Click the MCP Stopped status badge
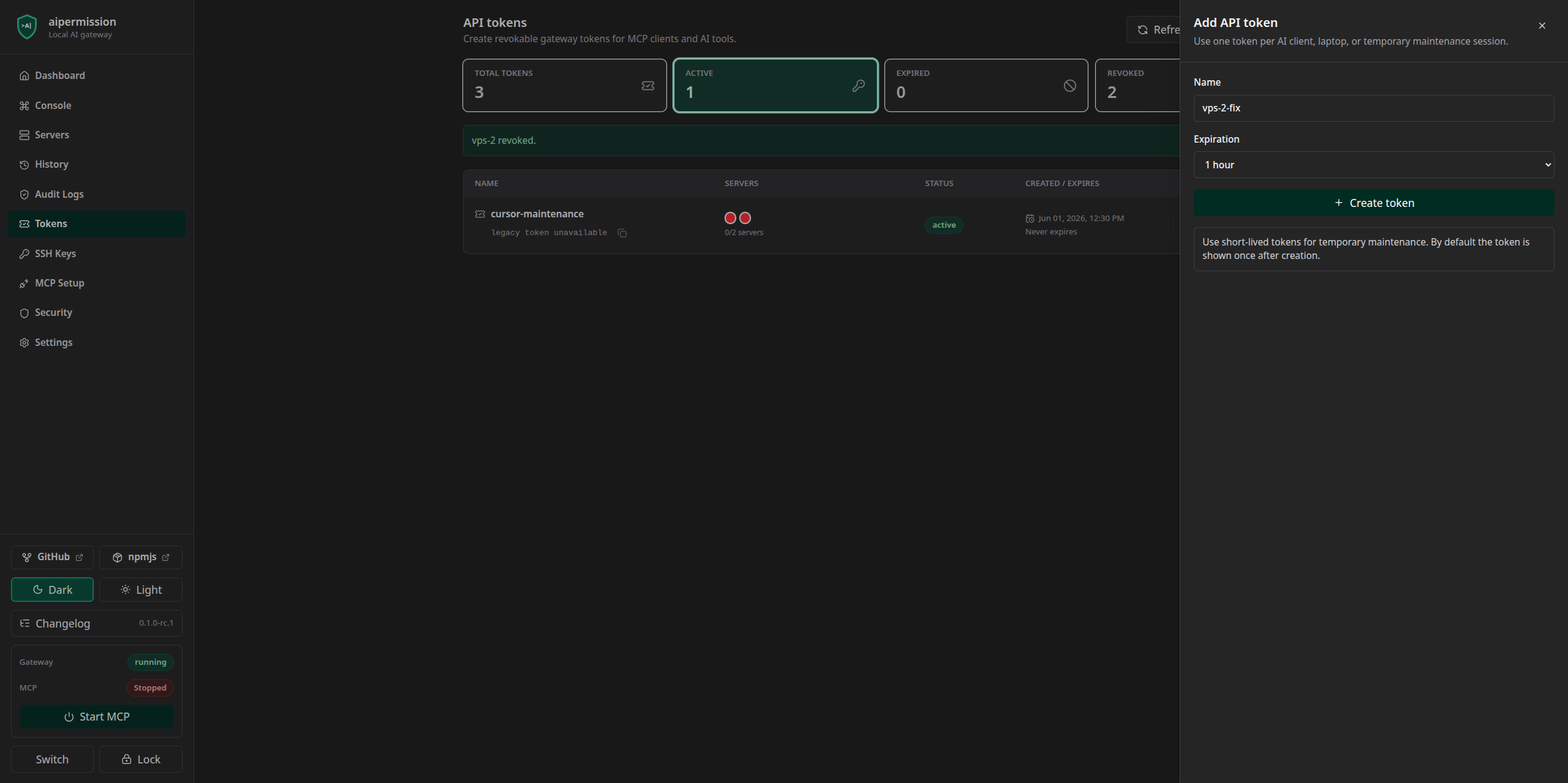1568x783 pixels. click(x=150, y=688)
